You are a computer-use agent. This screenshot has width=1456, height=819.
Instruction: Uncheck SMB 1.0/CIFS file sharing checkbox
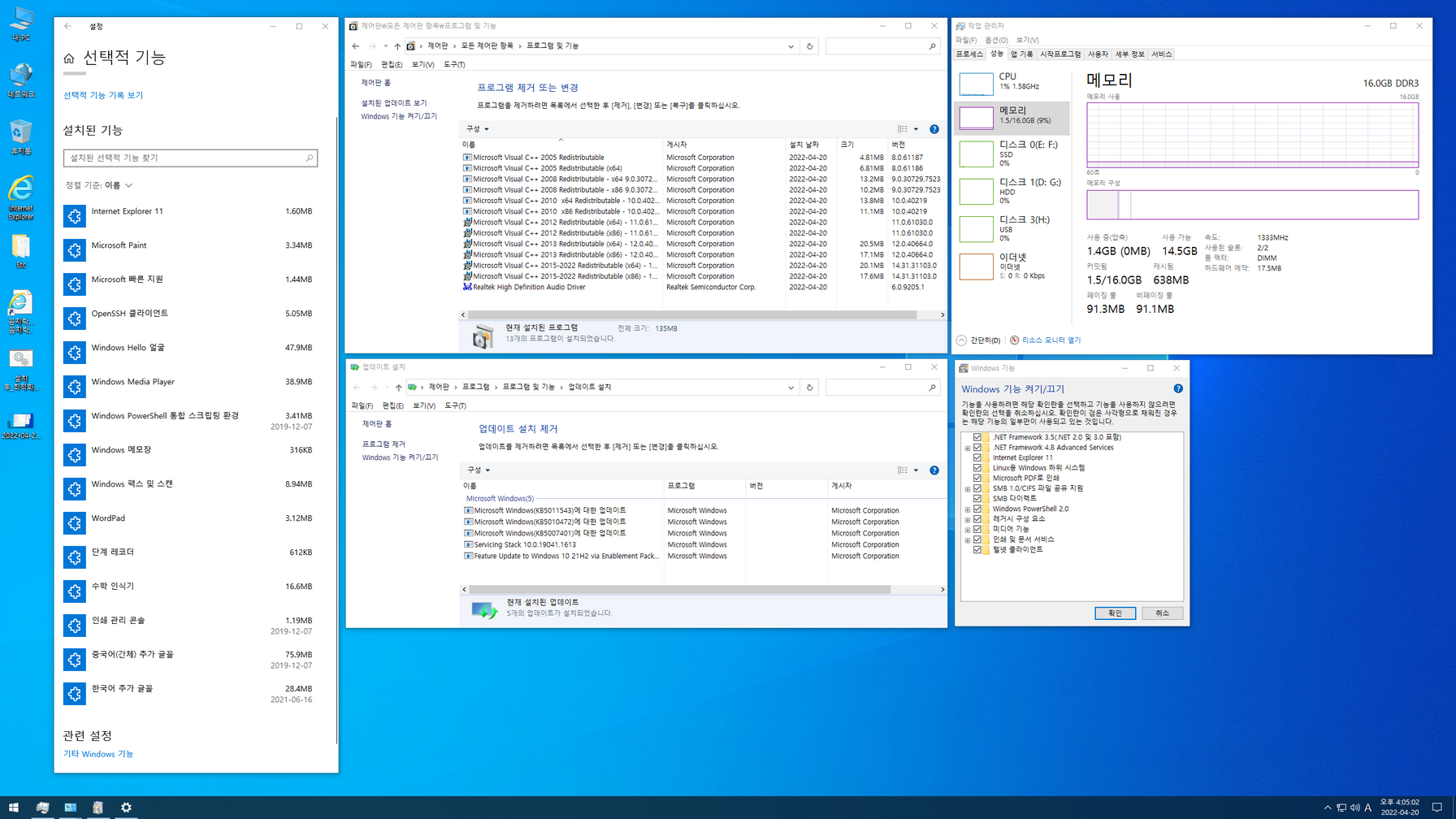coord(977,488)
